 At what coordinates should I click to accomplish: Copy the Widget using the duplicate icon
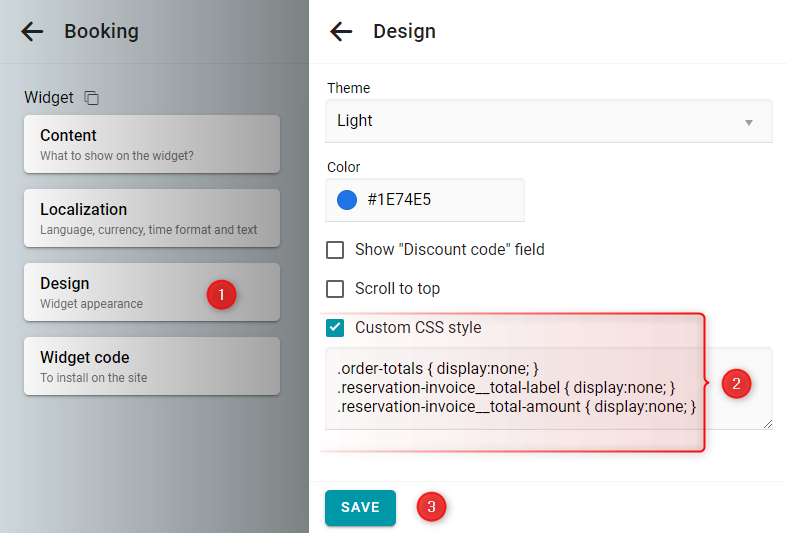pyautogui.click(x=91, y=97)
